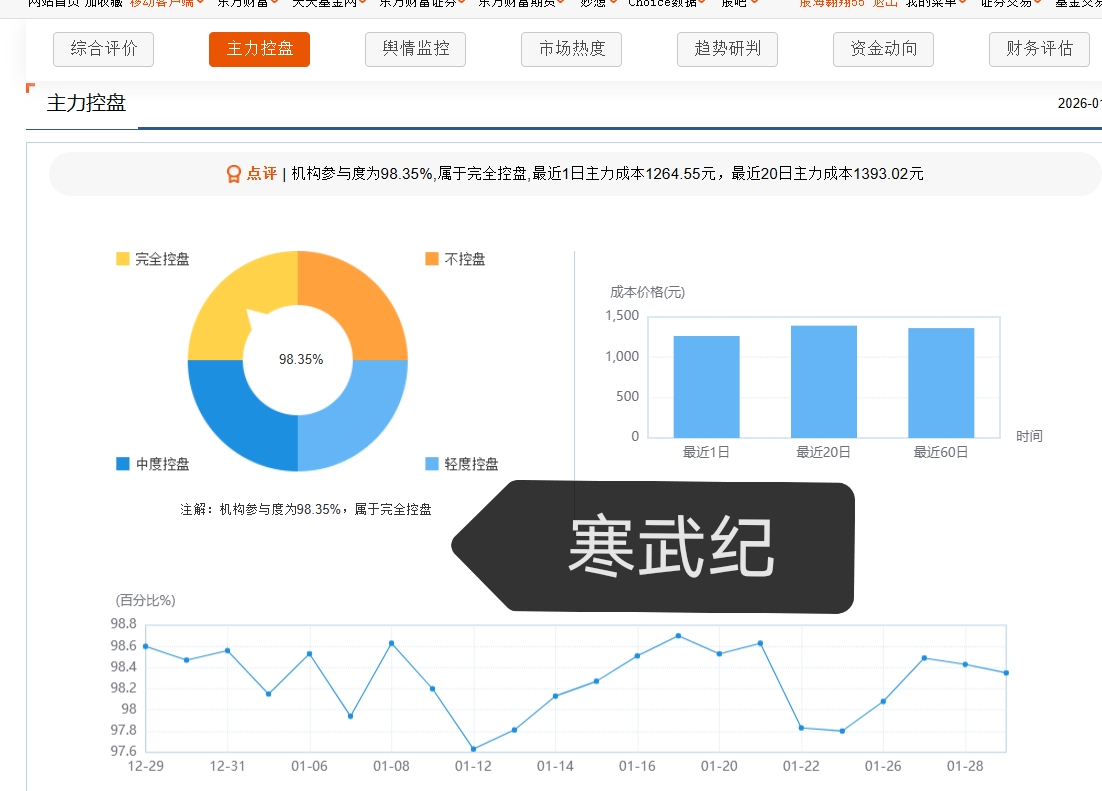Click the dark blue 中度控盘 legend swatch
The image size is (1102, 791).
click(122, 463)
